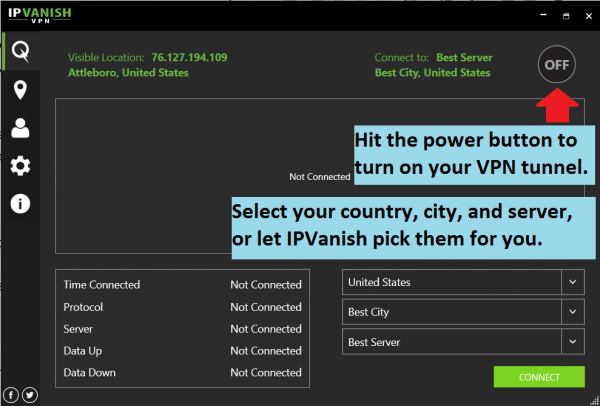
Task: Close the IPVanish window
Action: coord(589,16)
